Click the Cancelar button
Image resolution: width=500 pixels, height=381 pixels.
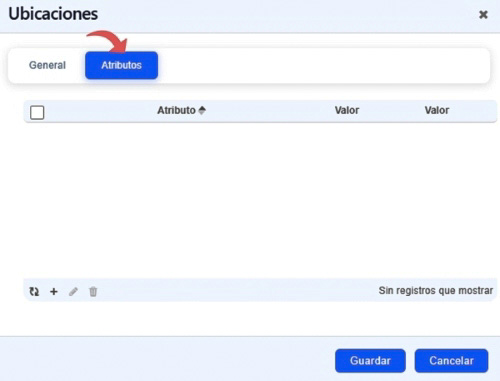coord(451,361)
